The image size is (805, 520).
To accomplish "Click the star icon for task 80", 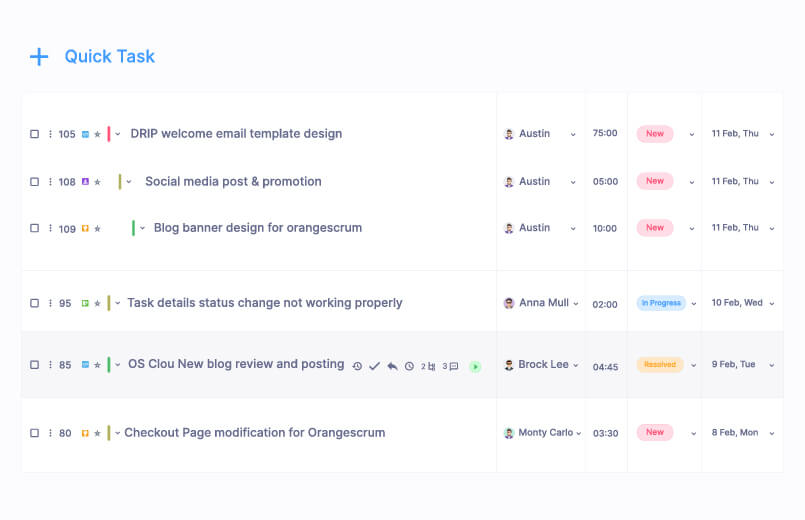I will pos(98,433).
